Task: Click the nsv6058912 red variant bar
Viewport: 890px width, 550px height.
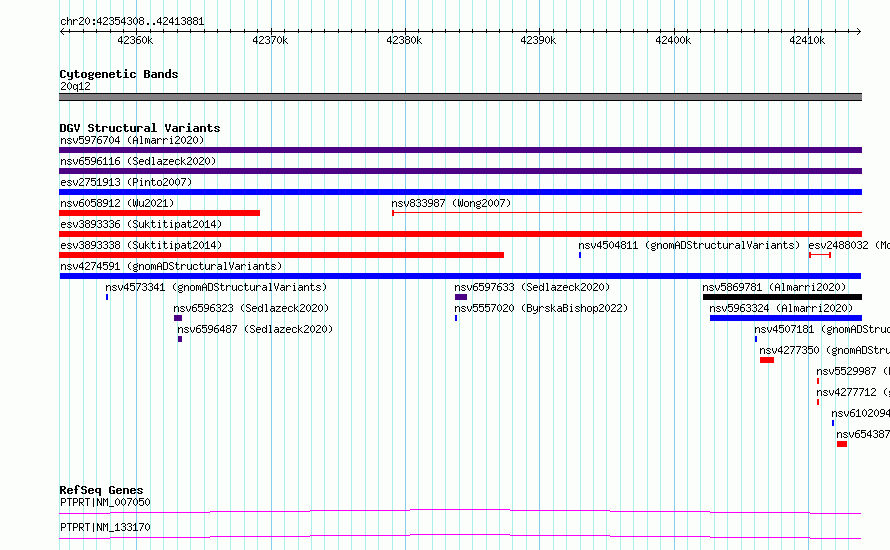Action: [x=159, y=213]
